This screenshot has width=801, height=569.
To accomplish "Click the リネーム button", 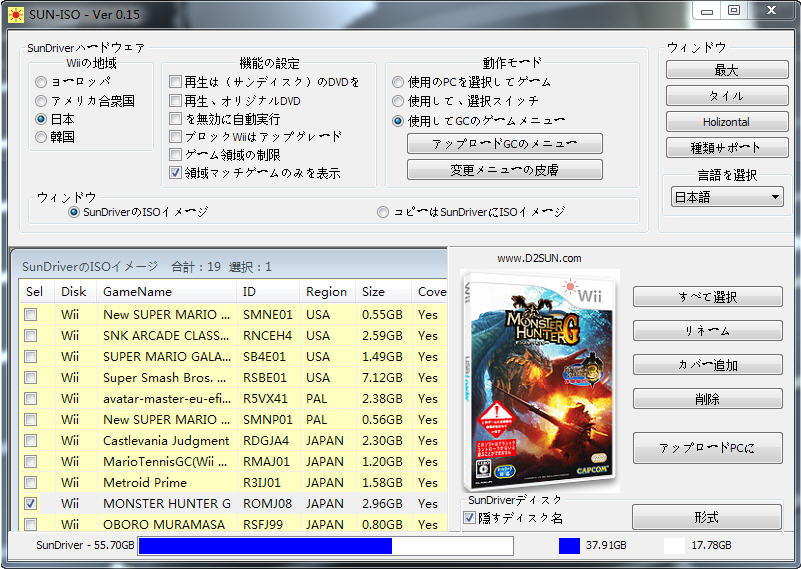I will pyautogui.click(x=708, y=331).
